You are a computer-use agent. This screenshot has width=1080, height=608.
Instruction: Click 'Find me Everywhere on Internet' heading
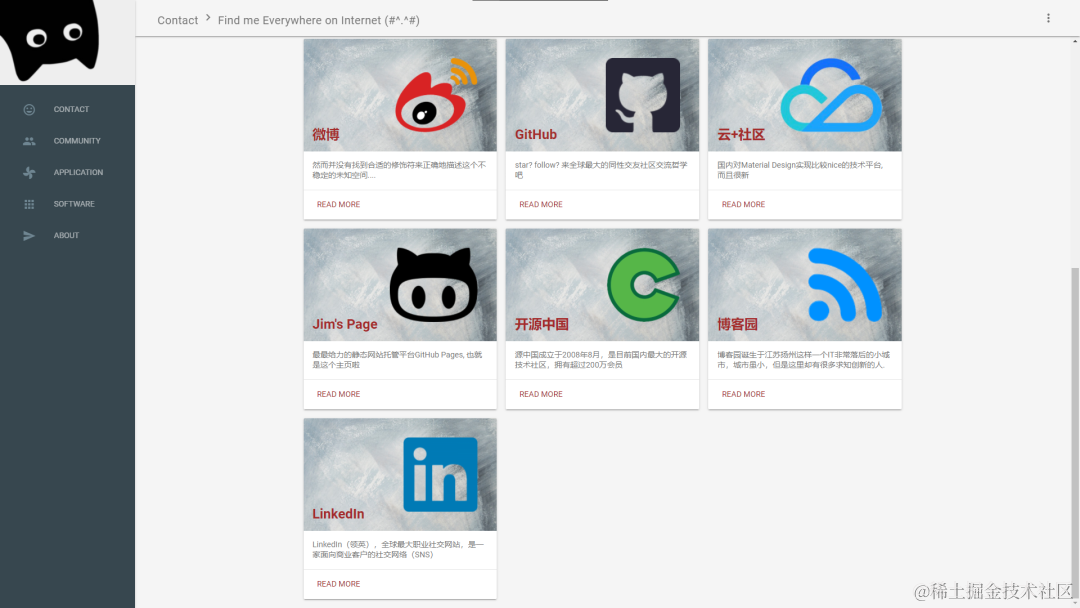pos(319,21)
